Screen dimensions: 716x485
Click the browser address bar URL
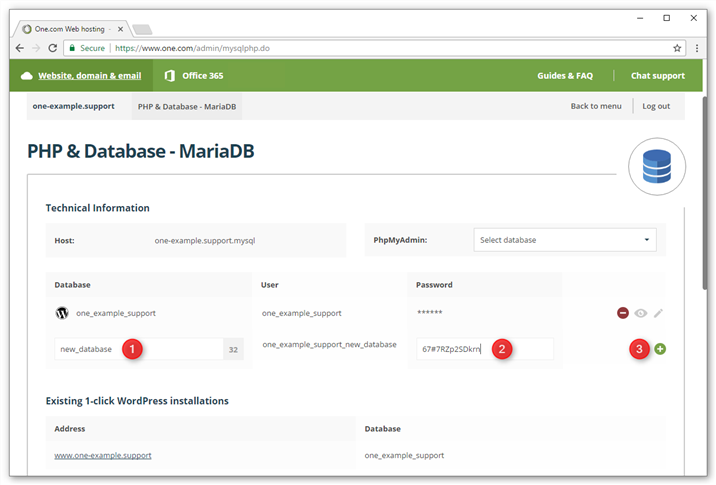(192, 48)
